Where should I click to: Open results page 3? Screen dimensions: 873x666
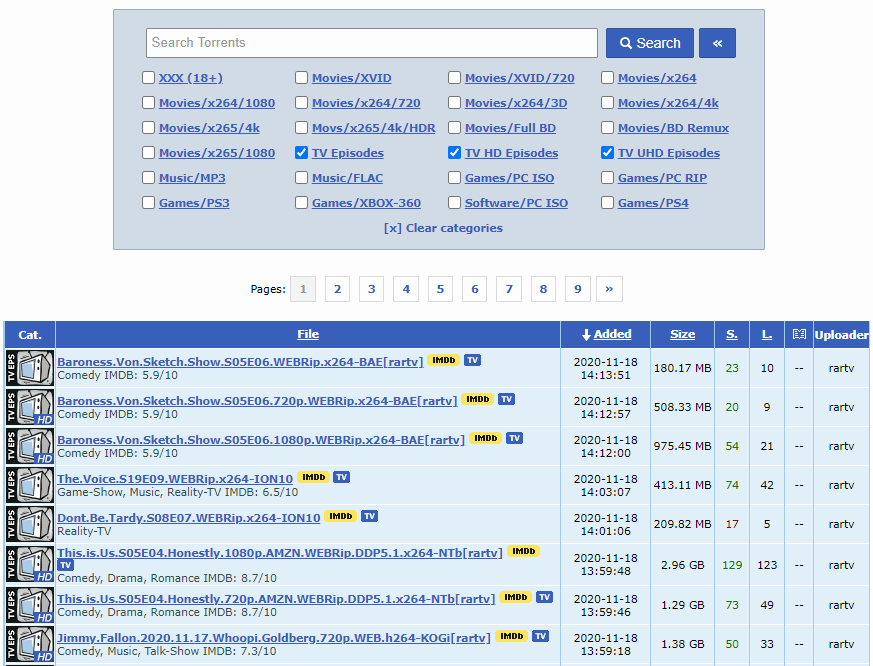[x=371, y=289]
